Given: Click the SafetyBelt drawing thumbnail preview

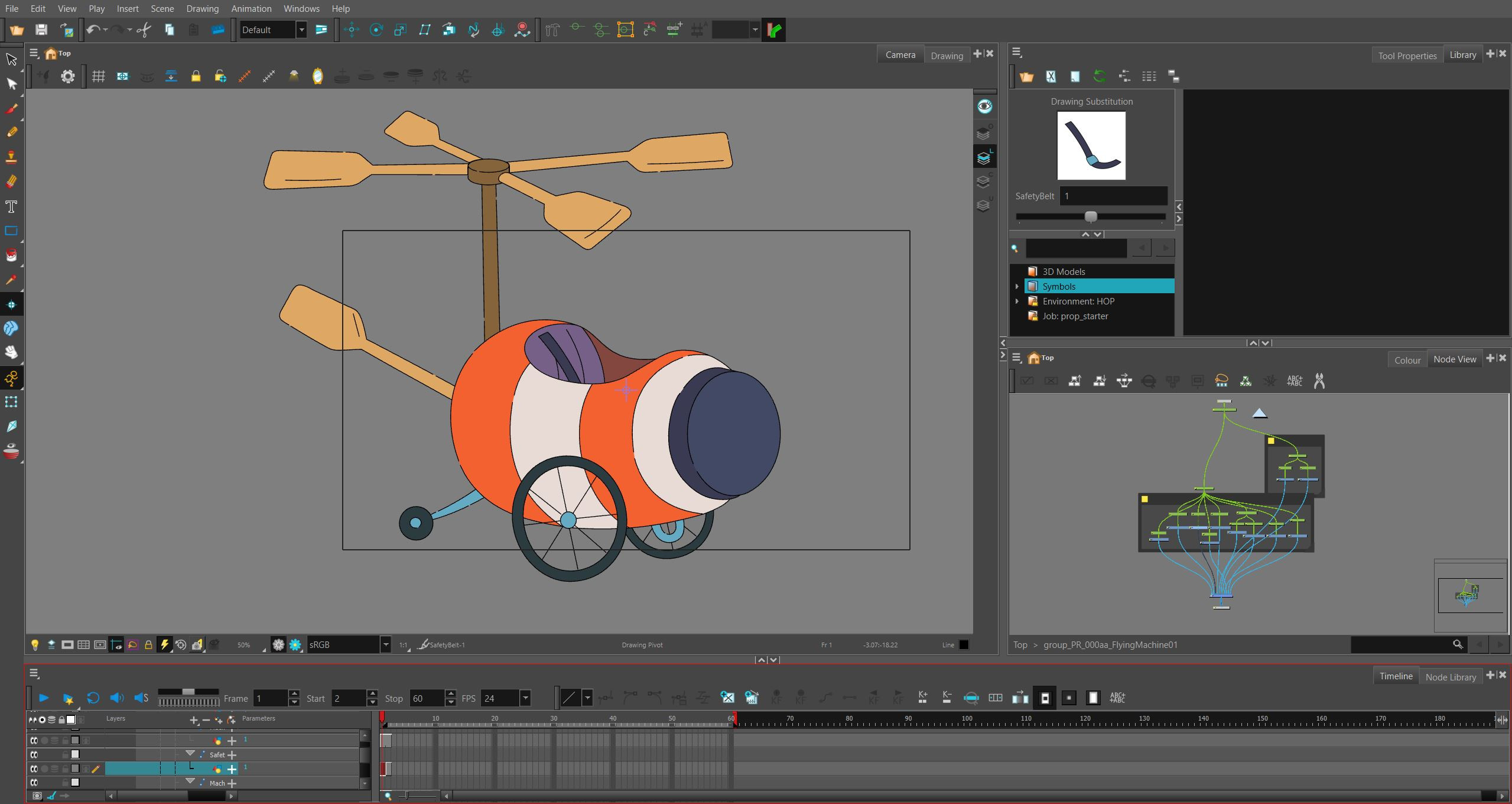Looking at the screenshot, I should click(1091, 145).
